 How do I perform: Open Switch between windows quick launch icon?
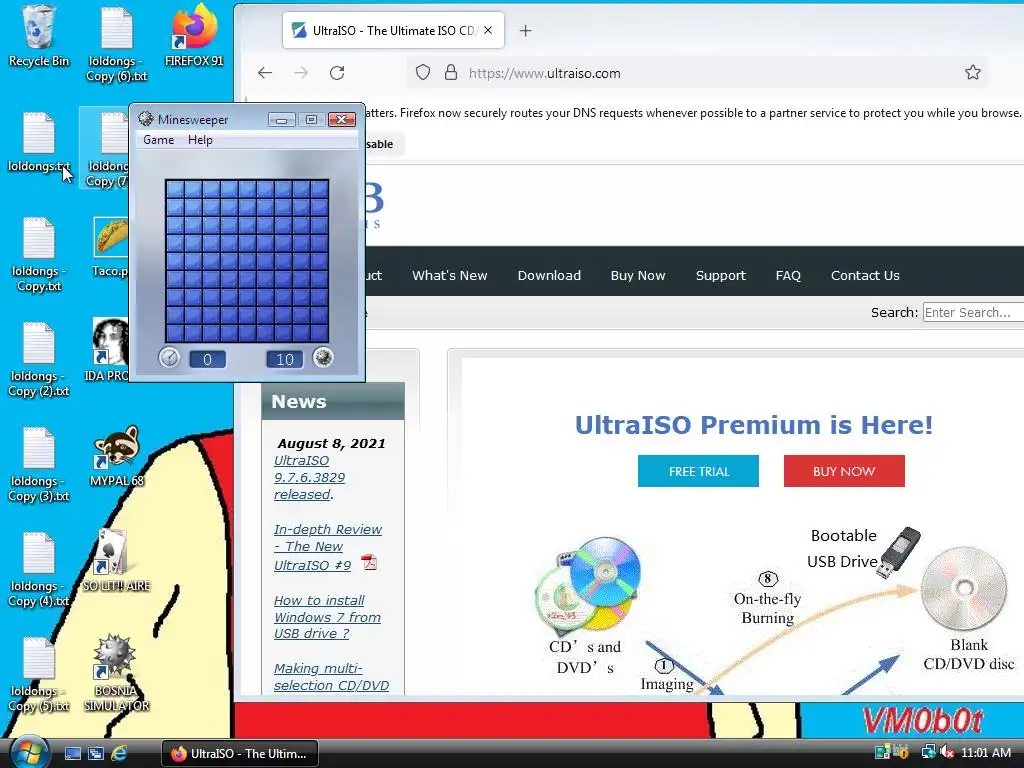point(96,753)
